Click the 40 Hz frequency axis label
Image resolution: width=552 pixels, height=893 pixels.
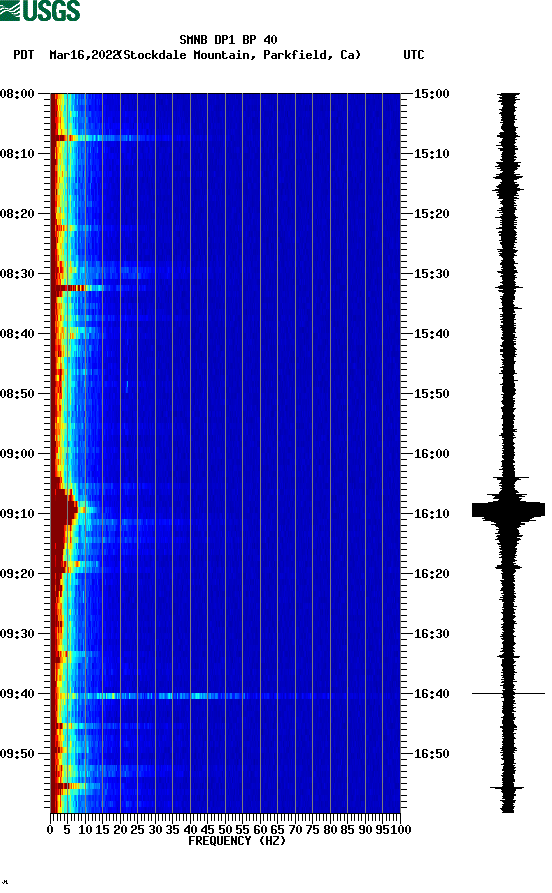(x=190, y=830)
